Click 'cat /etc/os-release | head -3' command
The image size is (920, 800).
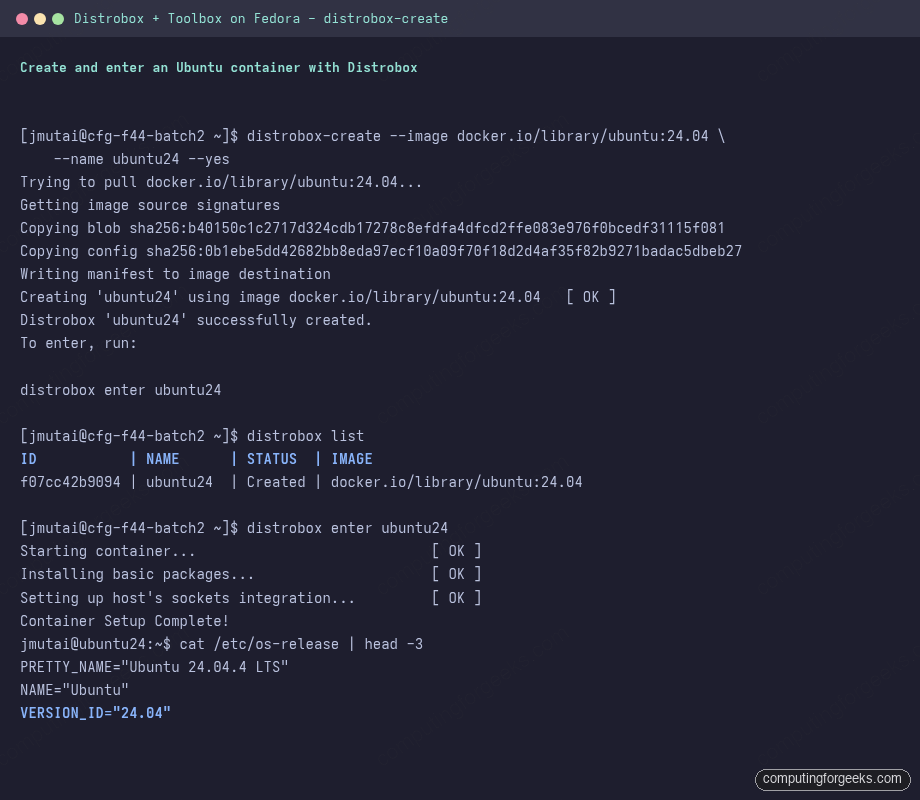301,644
